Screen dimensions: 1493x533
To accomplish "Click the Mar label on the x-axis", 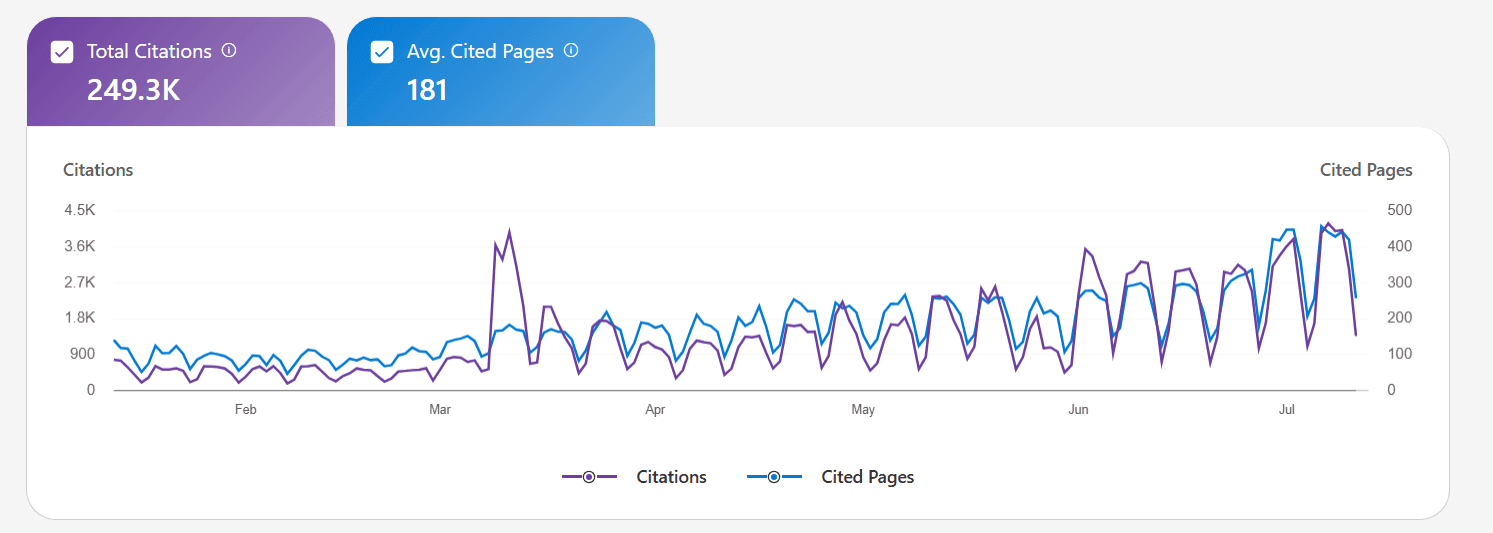I will pos(440,410).
